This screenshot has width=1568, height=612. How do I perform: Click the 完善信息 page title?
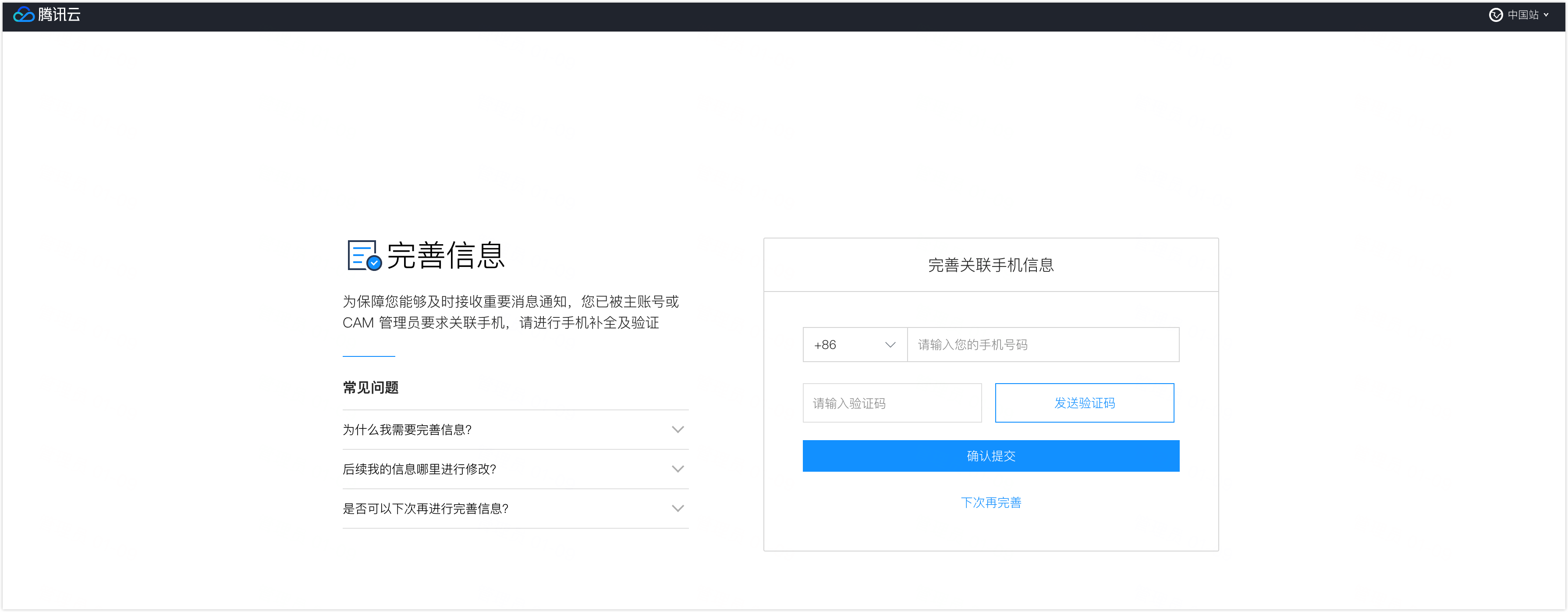tap(446, 255)
